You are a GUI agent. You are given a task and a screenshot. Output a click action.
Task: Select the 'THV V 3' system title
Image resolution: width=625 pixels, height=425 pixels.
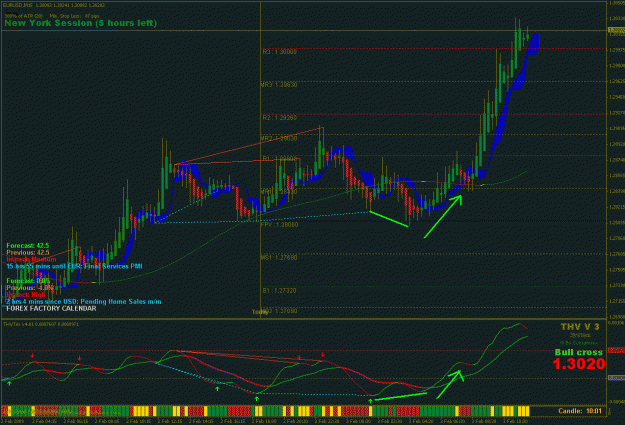click(x=580, y=327)
